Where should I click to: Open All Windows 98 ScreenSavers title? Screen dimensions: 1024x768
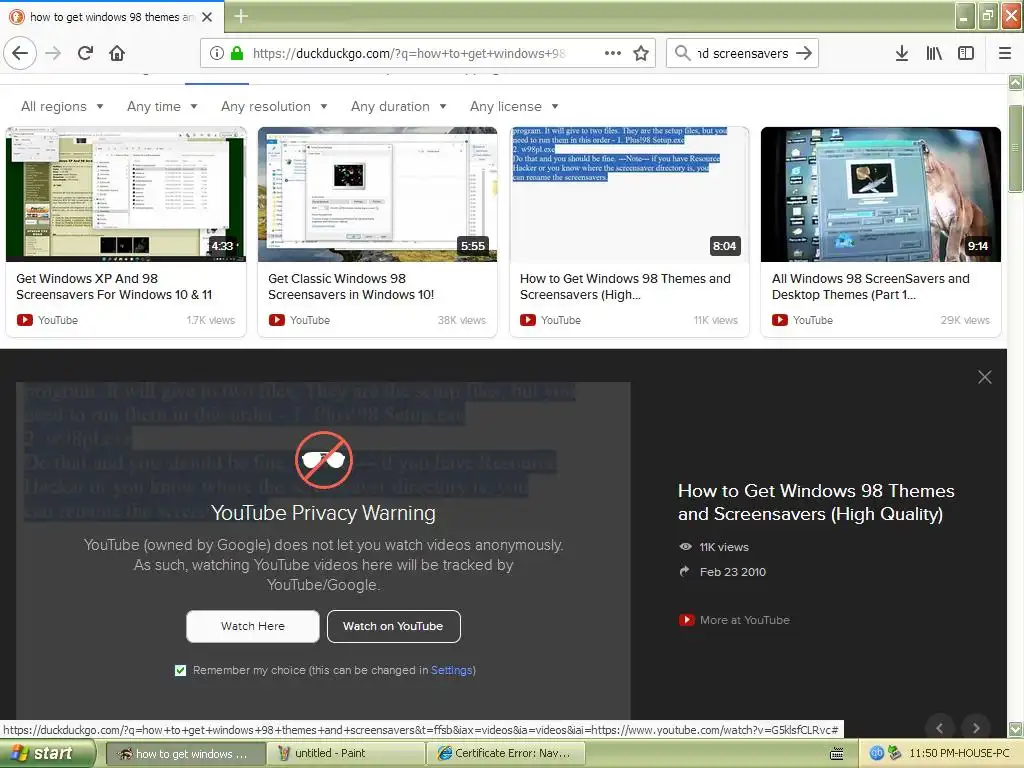pos(871,287)
